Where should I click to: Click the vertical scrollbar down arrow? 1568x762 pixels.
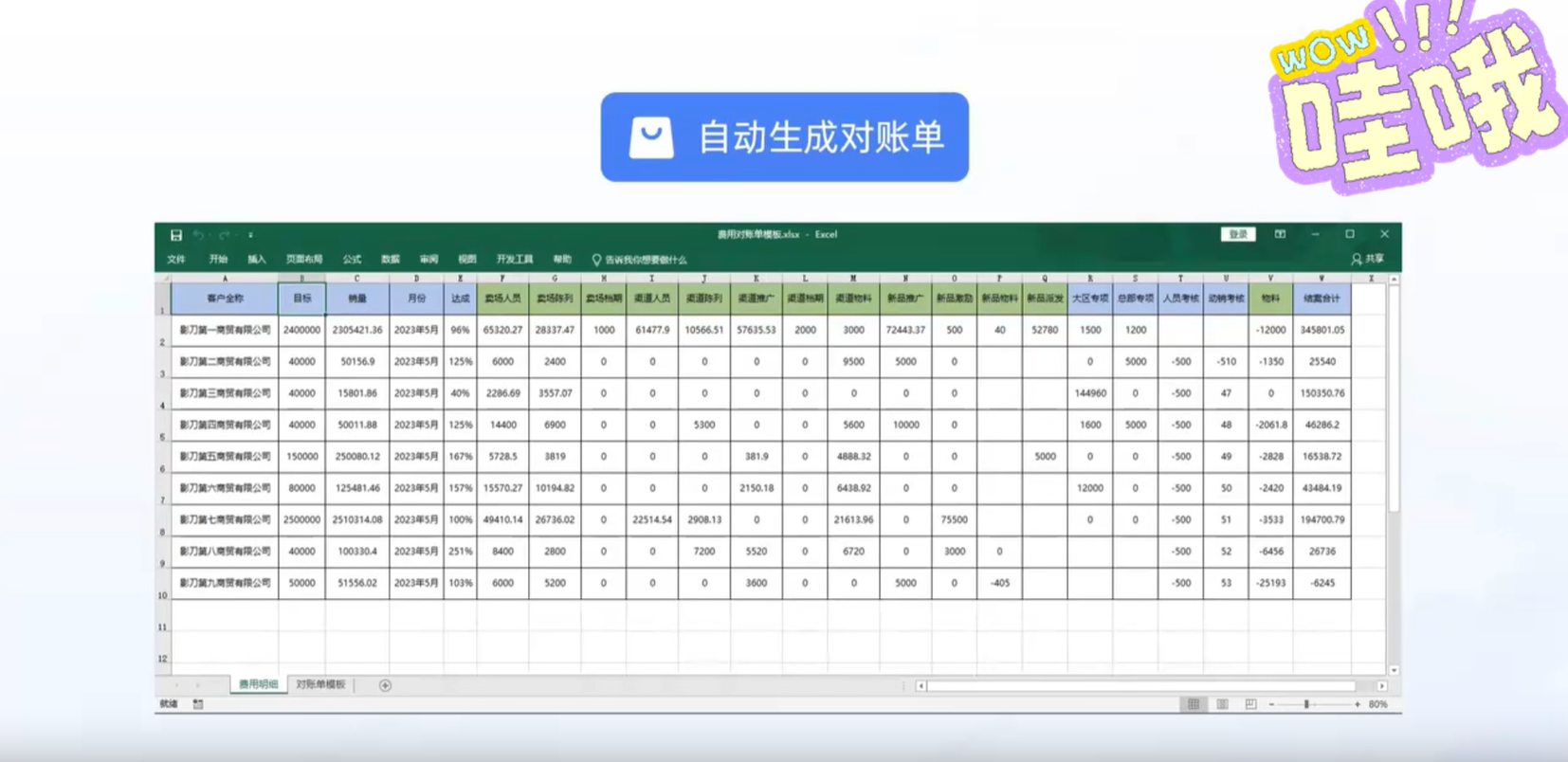pos(1394,670)
